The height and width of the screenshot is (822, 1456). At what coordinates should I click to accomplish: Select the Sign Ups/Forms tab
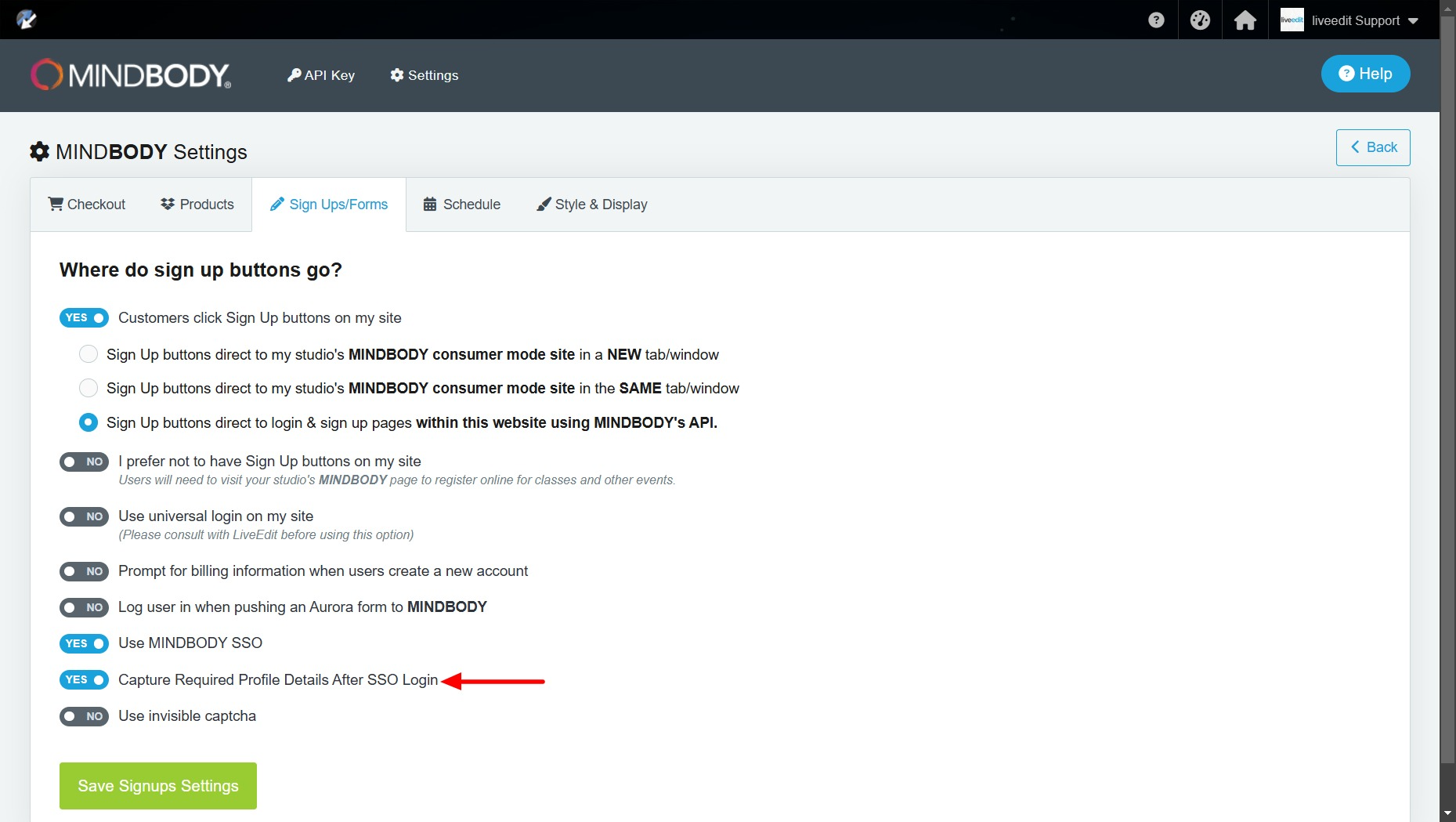point(329,205)
